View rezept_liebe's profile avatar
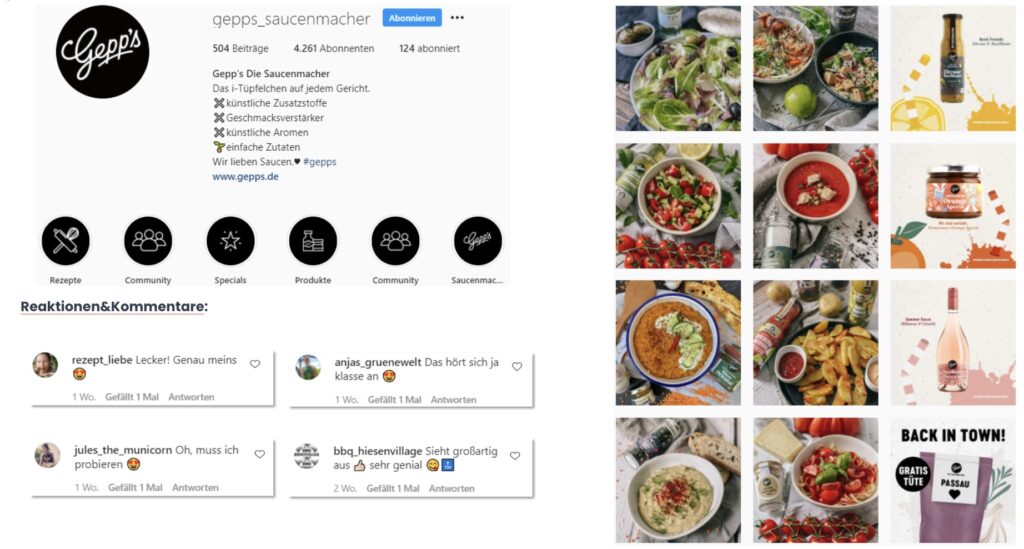Image resolution: width=1024 pixels, height=549 pixels. tap(45, 365)
